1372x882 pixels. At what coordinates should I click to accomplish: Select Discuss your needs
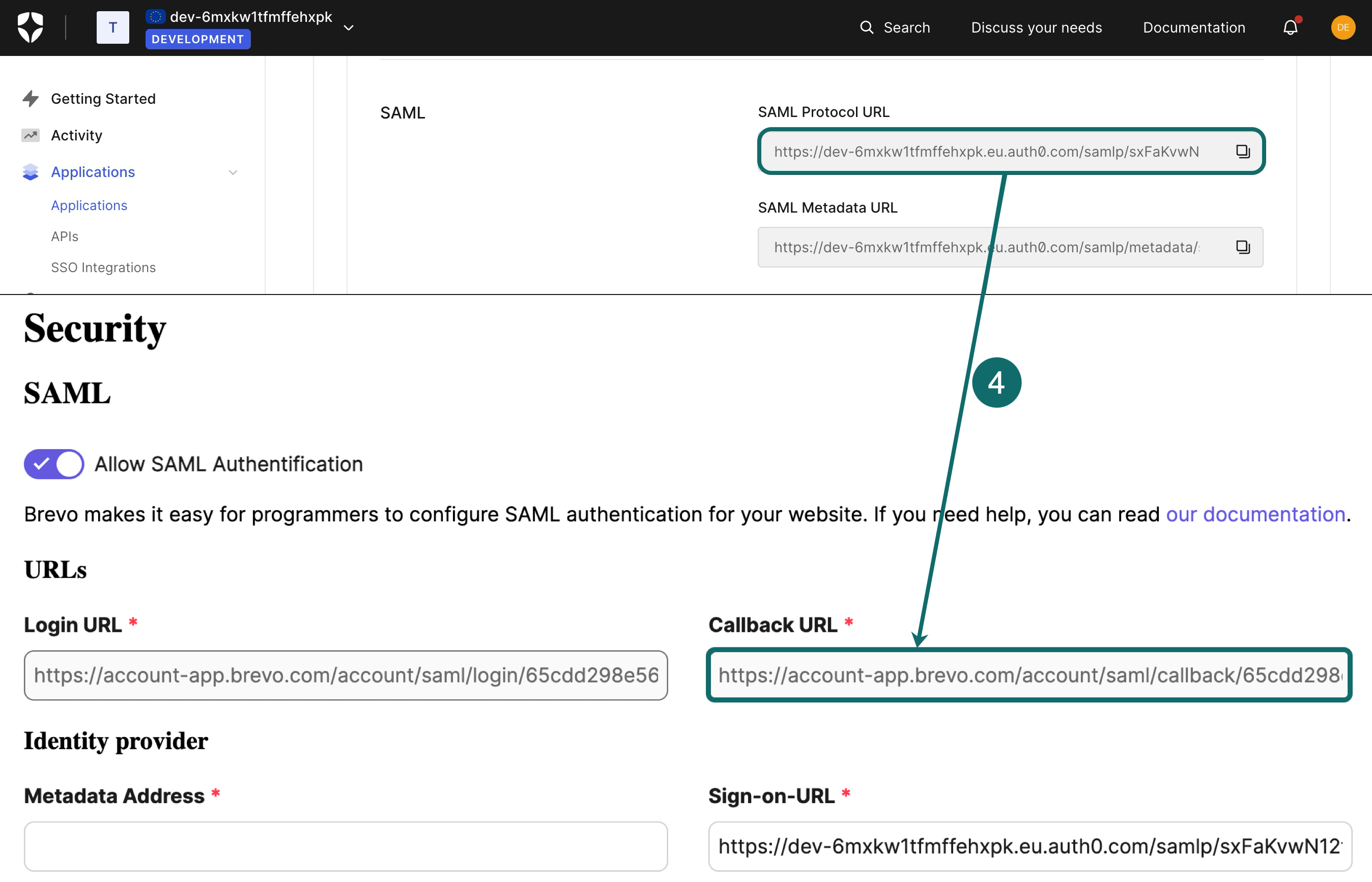1036,27
